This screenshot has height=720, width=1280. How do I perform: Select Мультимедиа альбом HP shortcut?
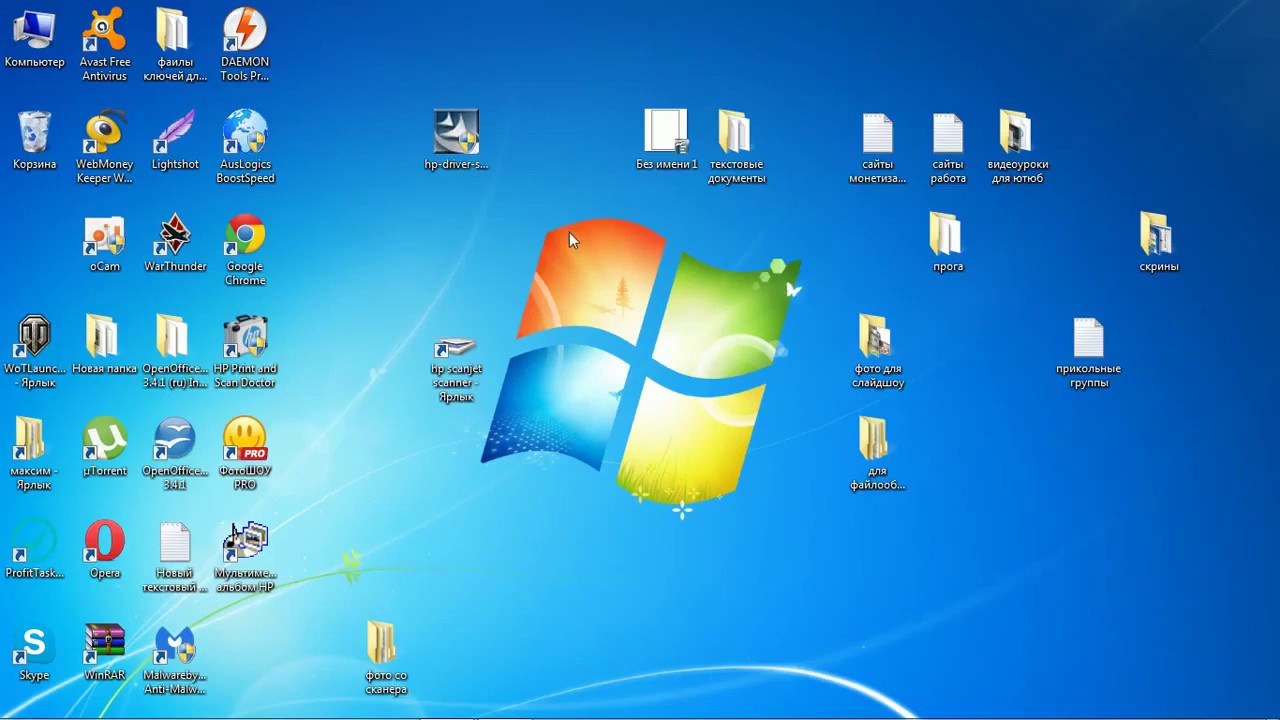[x=245, y=557]
